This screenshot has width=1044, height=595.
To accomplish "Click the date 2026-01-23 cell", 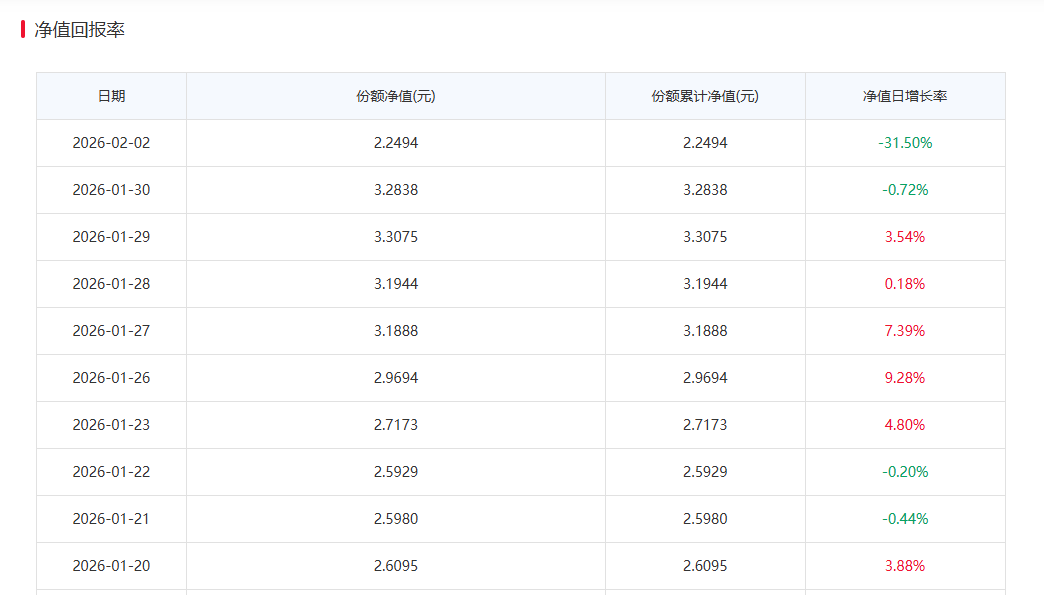I will coord(111,425).
